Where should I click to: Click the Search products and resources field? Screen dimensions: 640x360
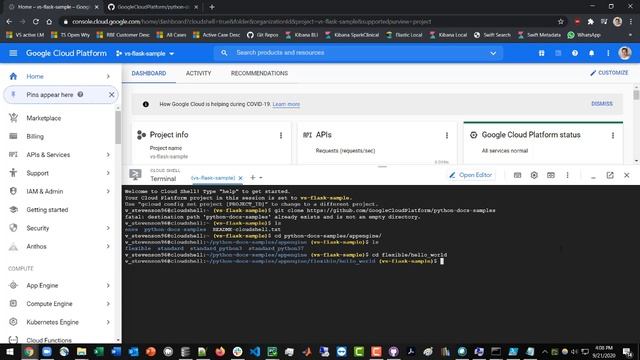tap(358, 53)
